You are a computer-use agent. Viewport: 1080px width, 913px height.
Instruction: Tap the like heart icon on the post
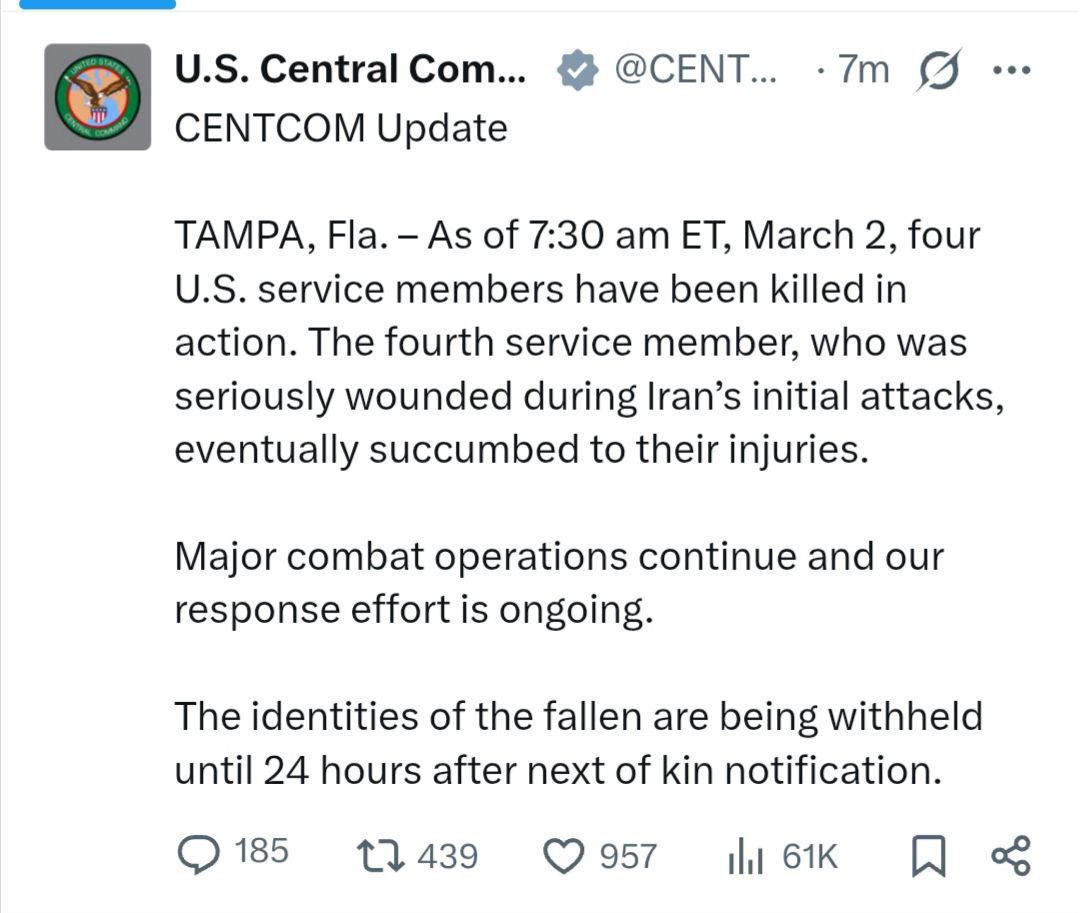click(567, 855)
